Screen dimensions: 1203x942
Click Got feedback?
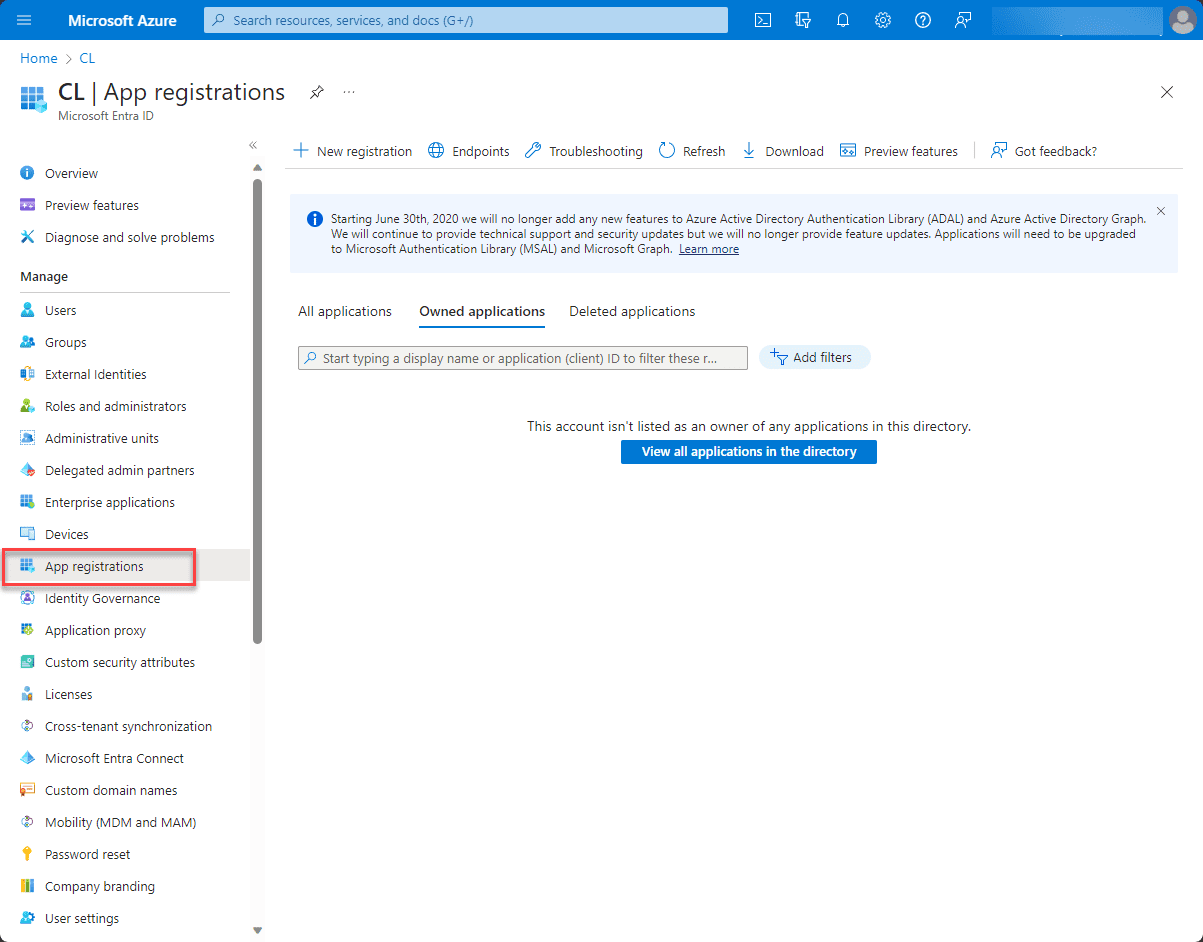1044,151
